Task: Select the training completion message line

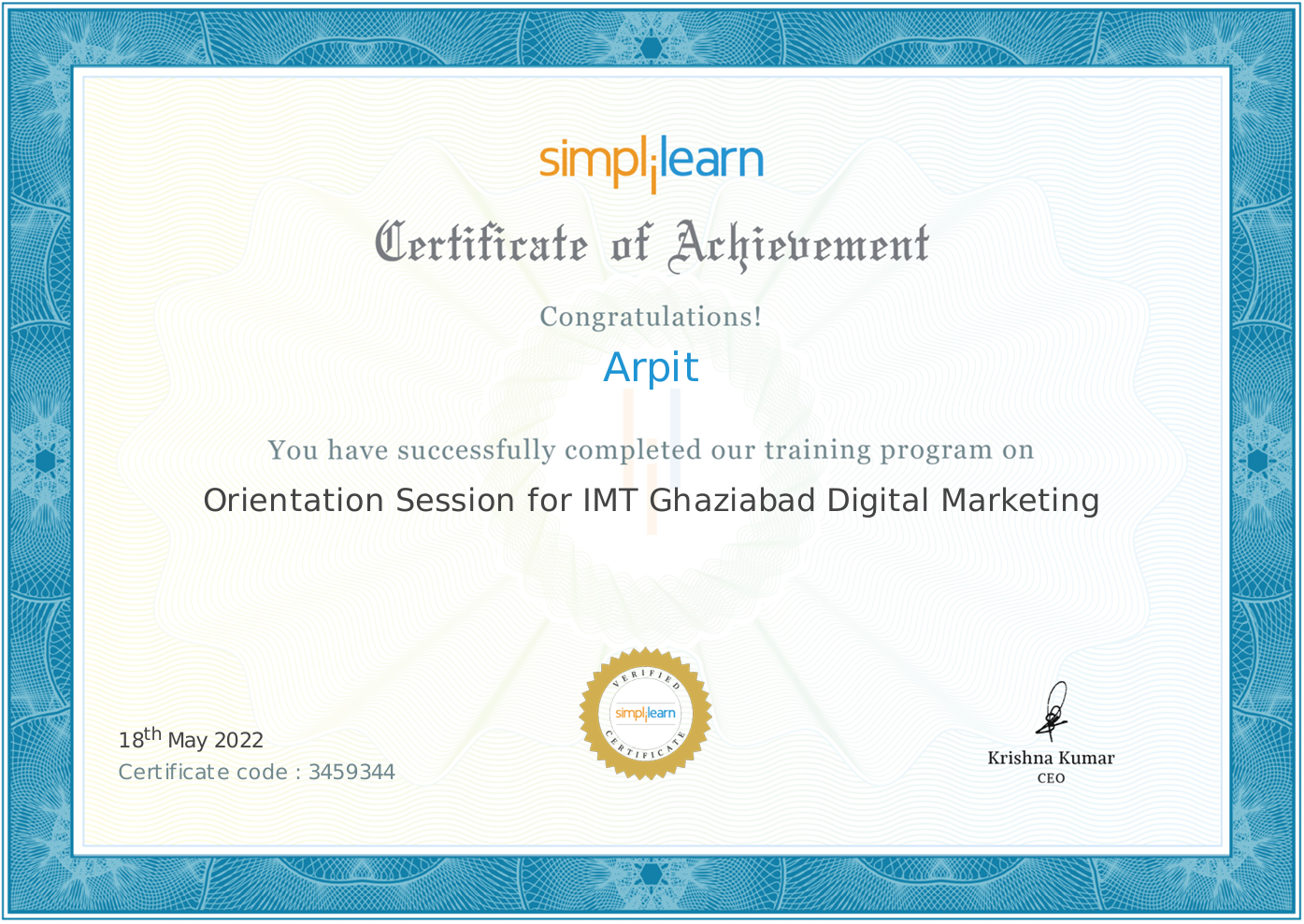Action: (652, 449)
